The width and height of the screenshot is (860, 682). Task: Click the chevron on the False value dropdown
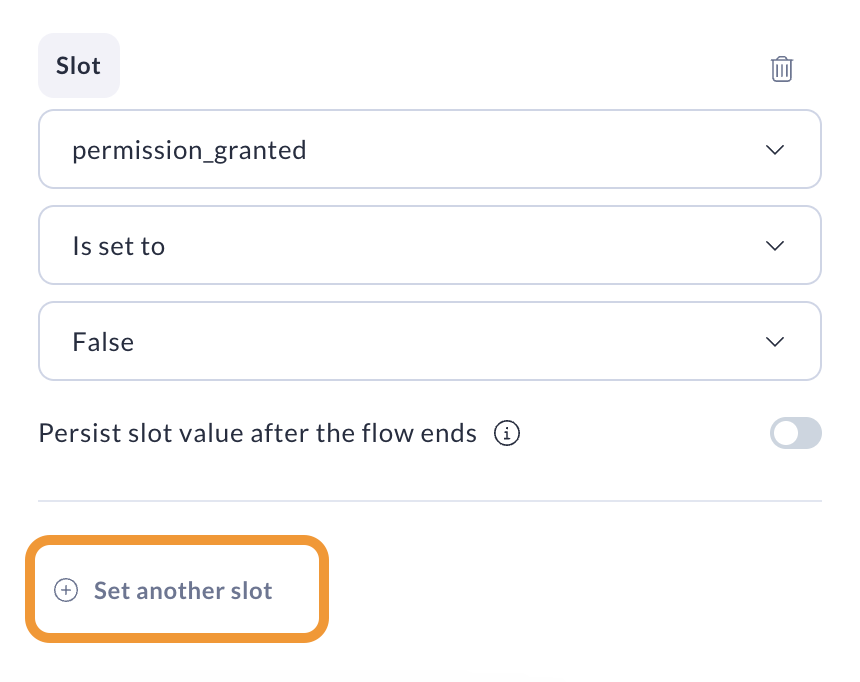coord(775,341)
